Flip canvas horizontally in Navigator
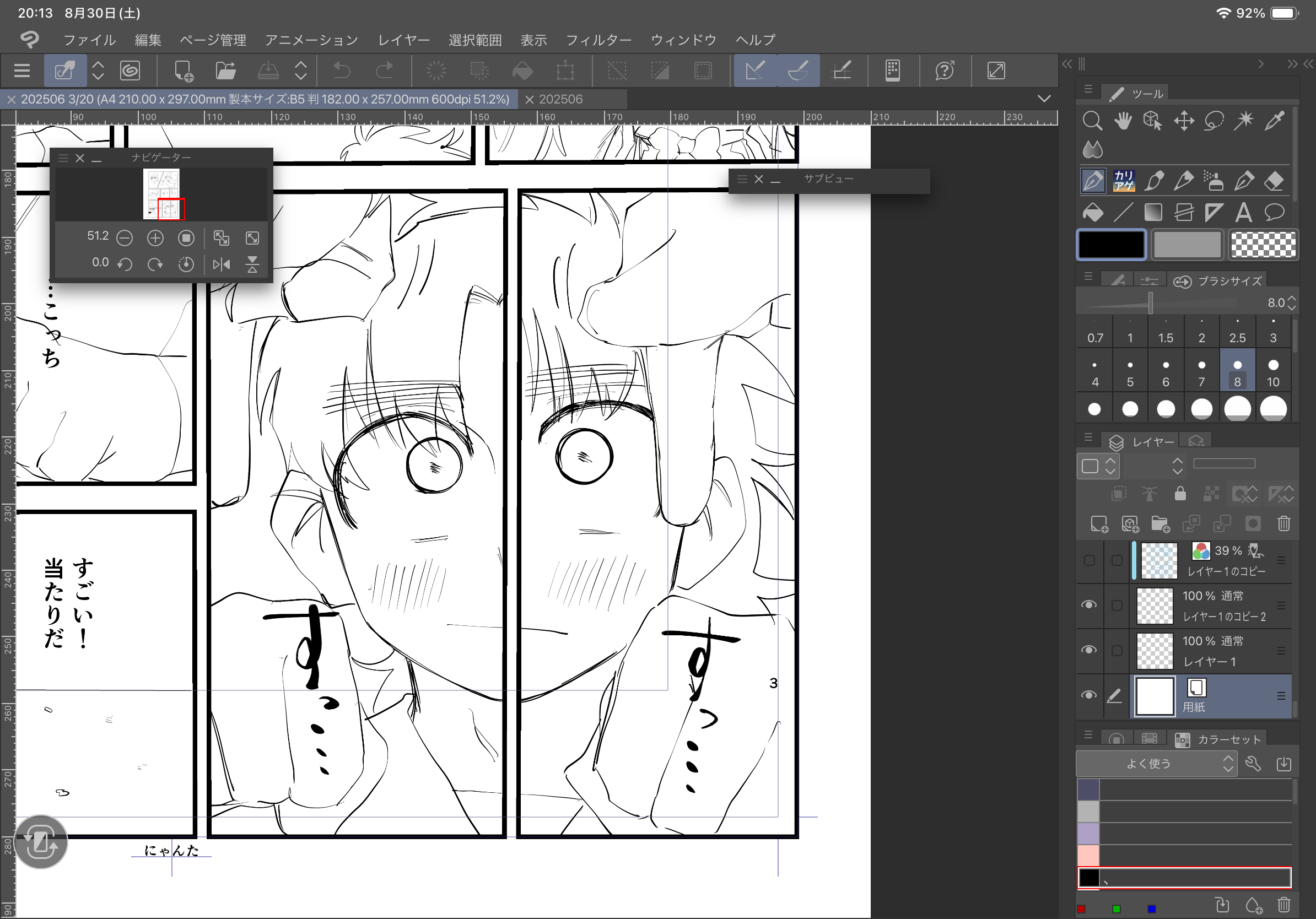The width and height of the screenshot is (1316, 919). 221,264
